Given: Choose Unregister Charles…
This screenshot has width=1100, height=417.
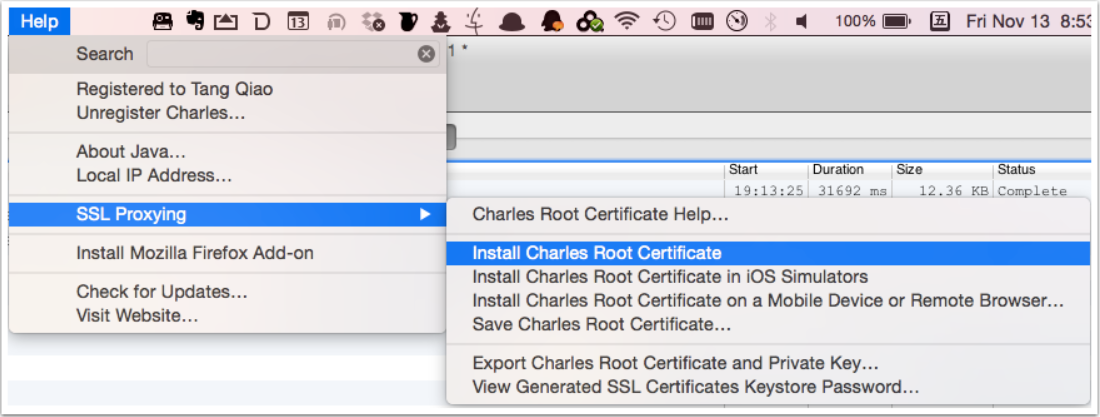Looking at the screenshot, I should click(161, 112).
